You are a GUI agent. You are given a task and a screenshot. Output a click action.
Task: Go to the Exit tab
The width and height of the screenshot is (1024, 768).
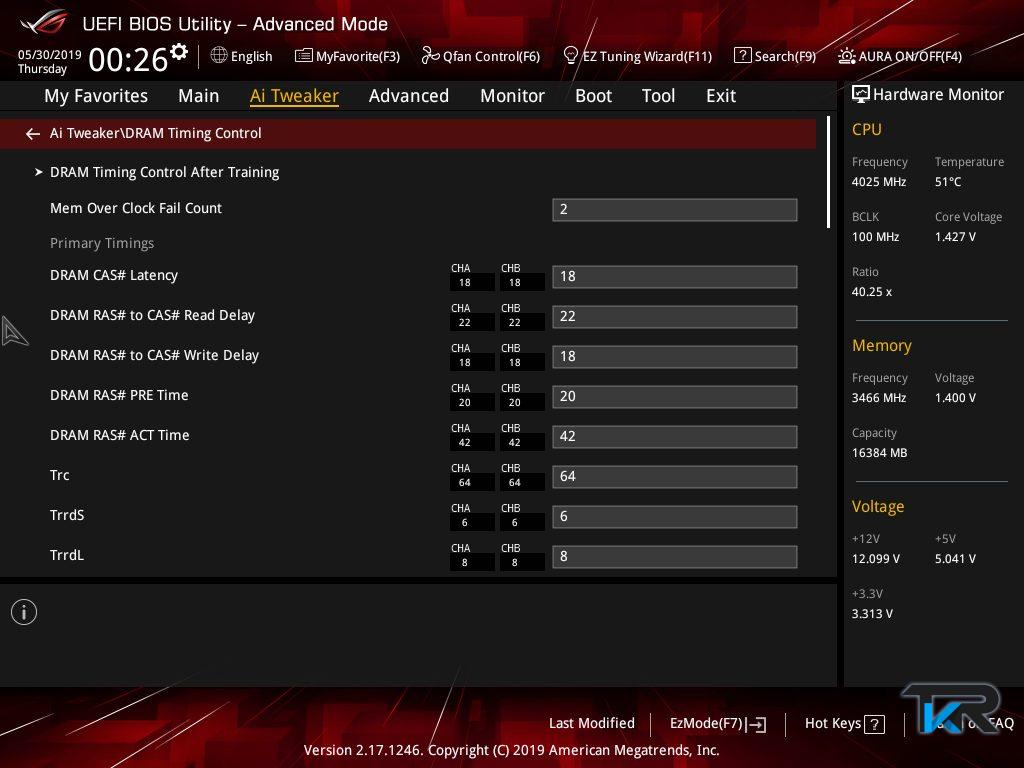click(x=721, y=96)
